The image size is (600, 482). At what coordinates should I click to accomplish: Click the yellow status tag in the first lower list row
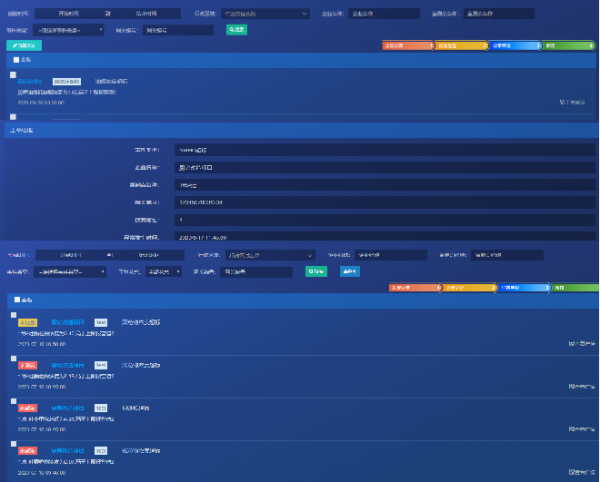[x=28, y=323]
